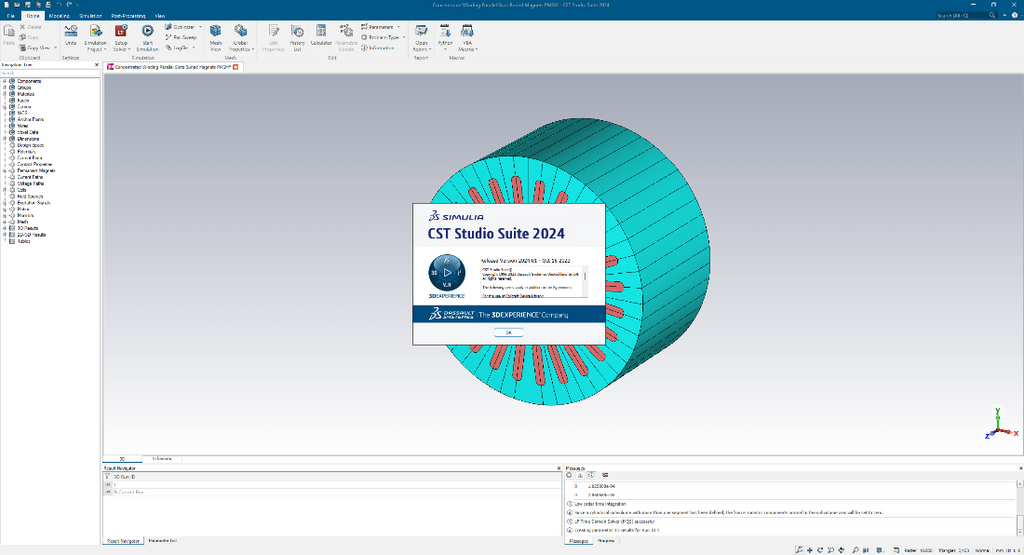Select Anchor Points in the Navigation Tree
The image size is (1024, 555).
pyautogui.click(x=30, y=119)
